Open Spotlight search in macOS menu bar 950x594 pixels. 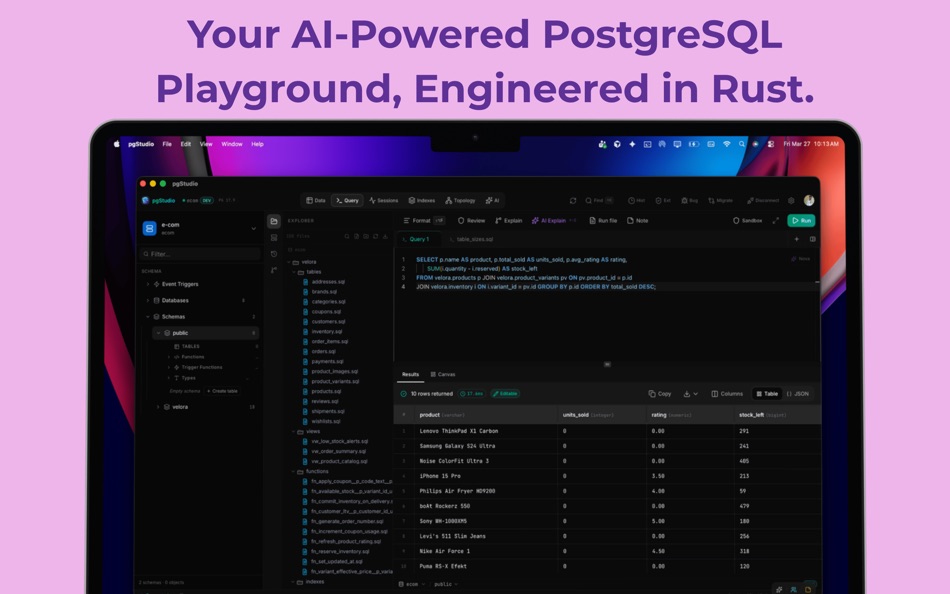(741, 144)
